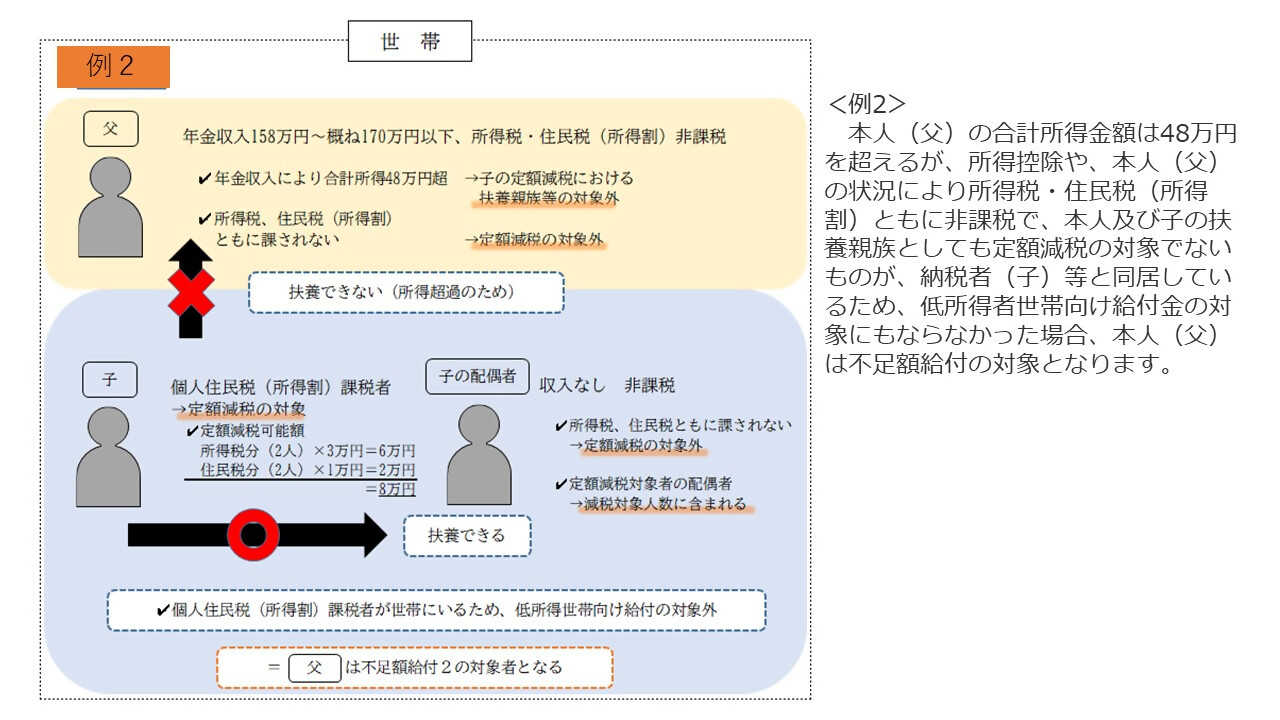
Task: Click the line ✔所得税、住民税（所得割）
Action: (295, 218)
